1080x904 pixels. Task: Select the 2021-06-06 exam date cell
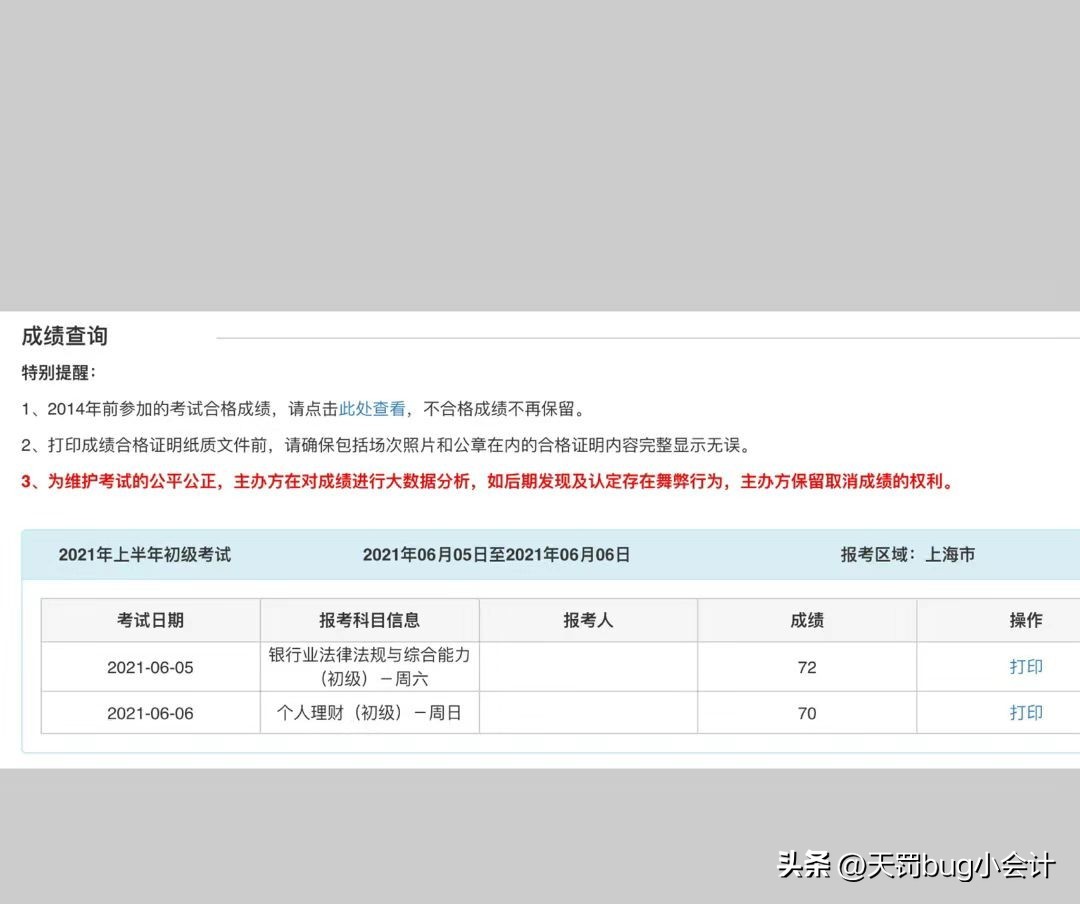[x=150, y=713]
